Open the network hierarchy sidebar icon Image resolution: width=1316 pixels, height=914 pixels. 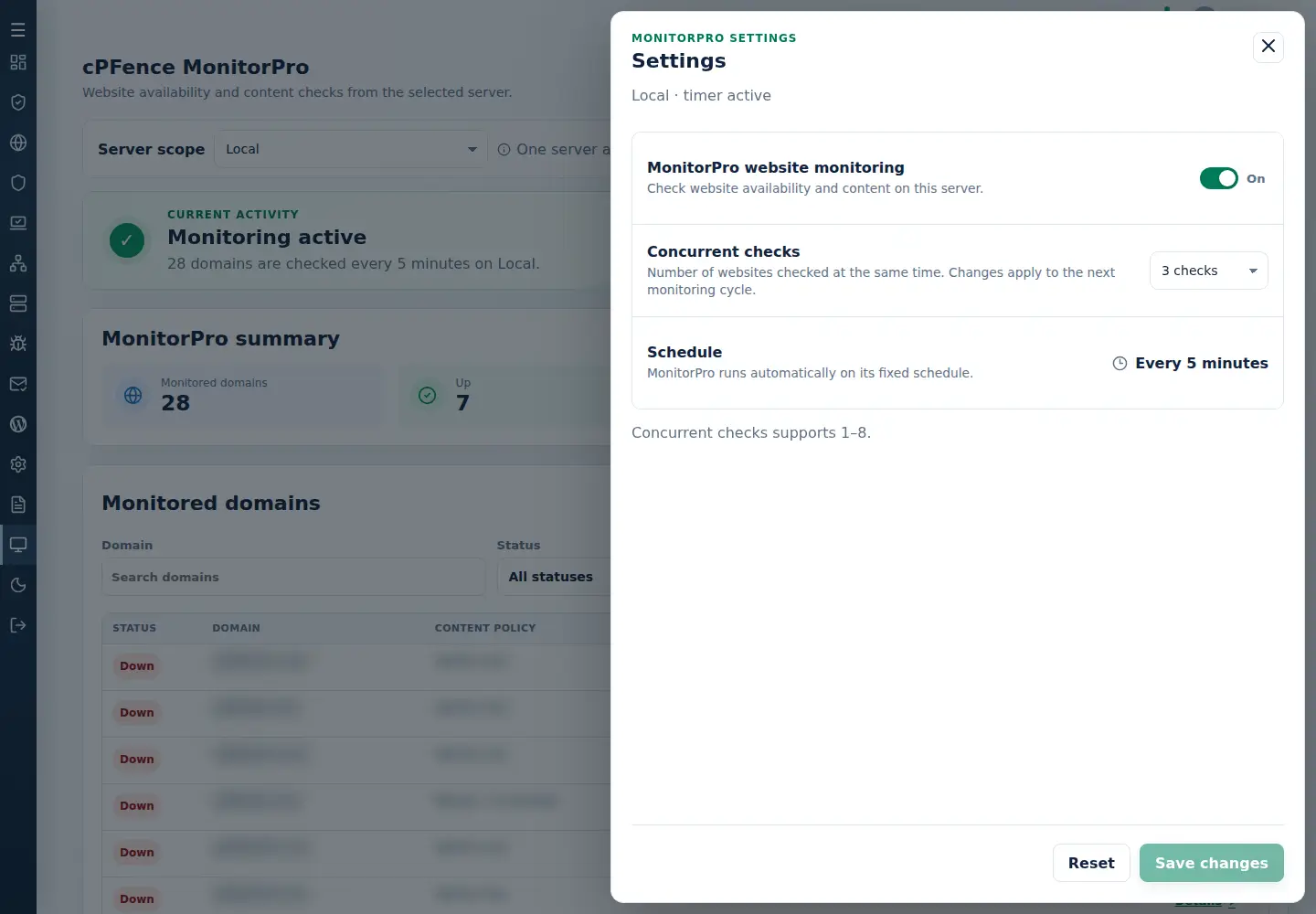(18, 263)
